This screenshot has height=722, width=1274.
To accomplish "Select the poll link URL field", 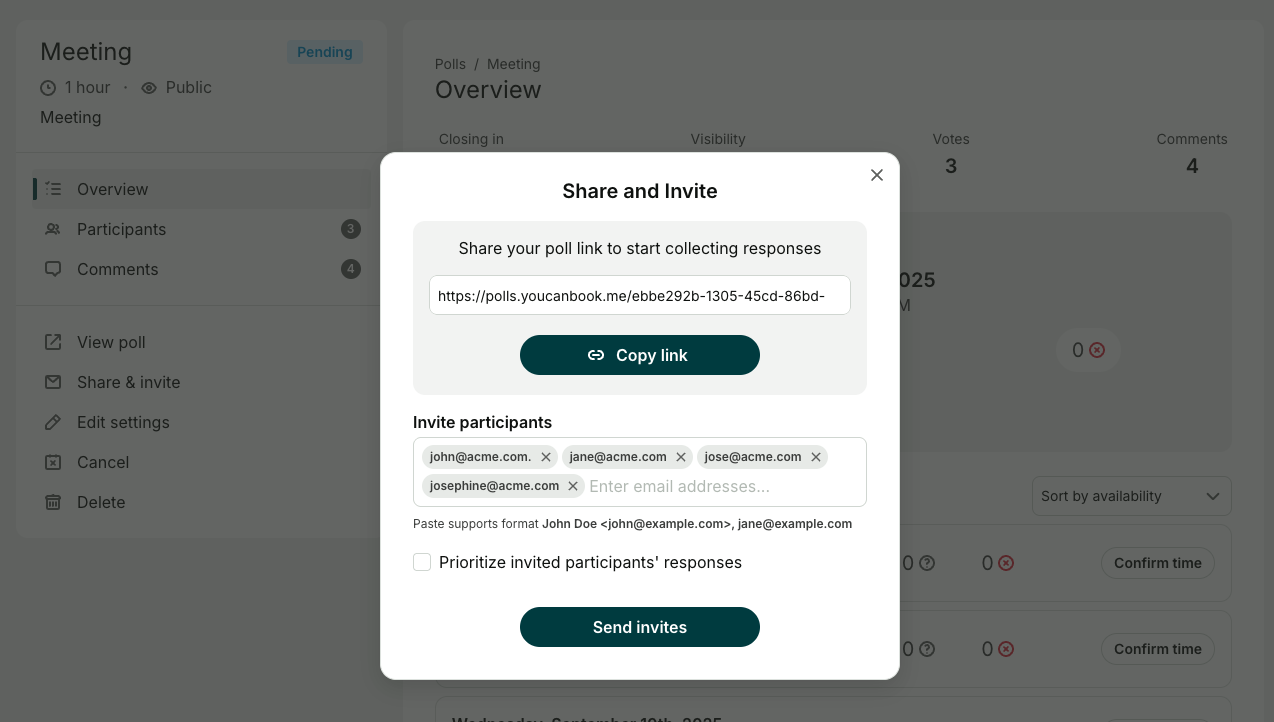I will pos(640,296).
